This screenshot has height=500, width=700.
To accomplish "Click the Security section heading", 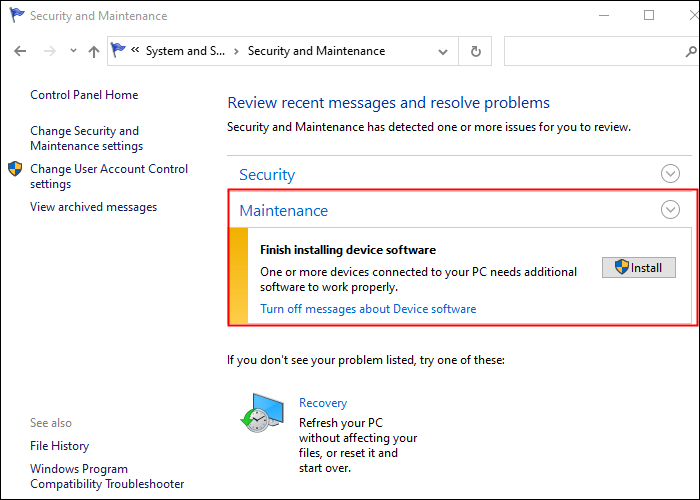I will coord(267,175).
